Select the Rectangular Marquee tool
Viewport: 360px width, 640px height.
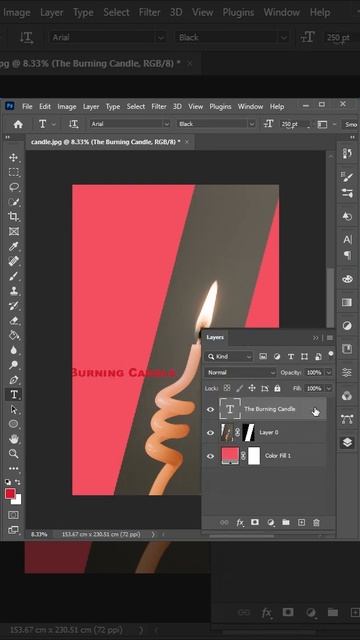(13, 172)
